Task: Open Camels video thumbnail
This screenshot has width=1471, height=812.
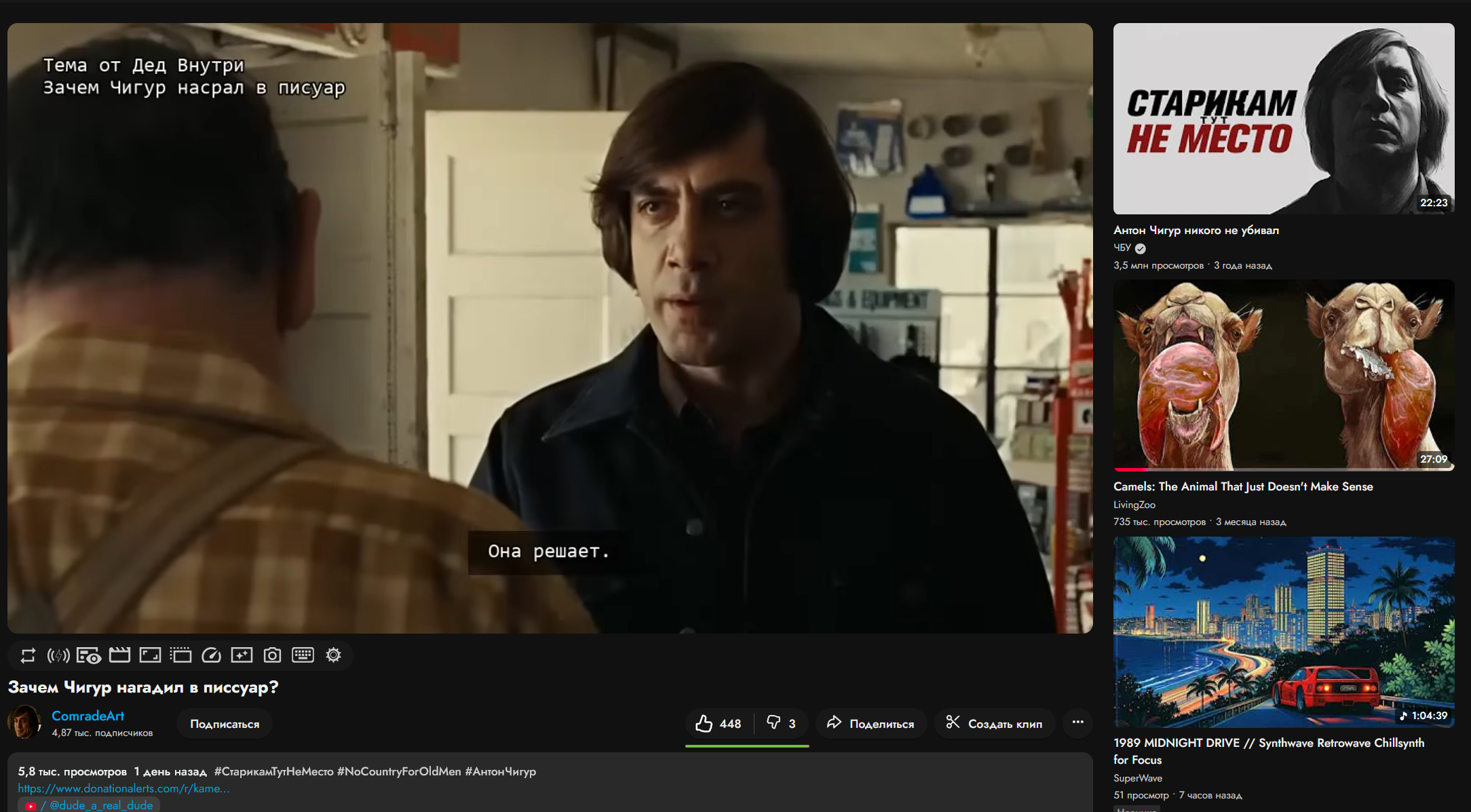Action: click(1283, 374)
